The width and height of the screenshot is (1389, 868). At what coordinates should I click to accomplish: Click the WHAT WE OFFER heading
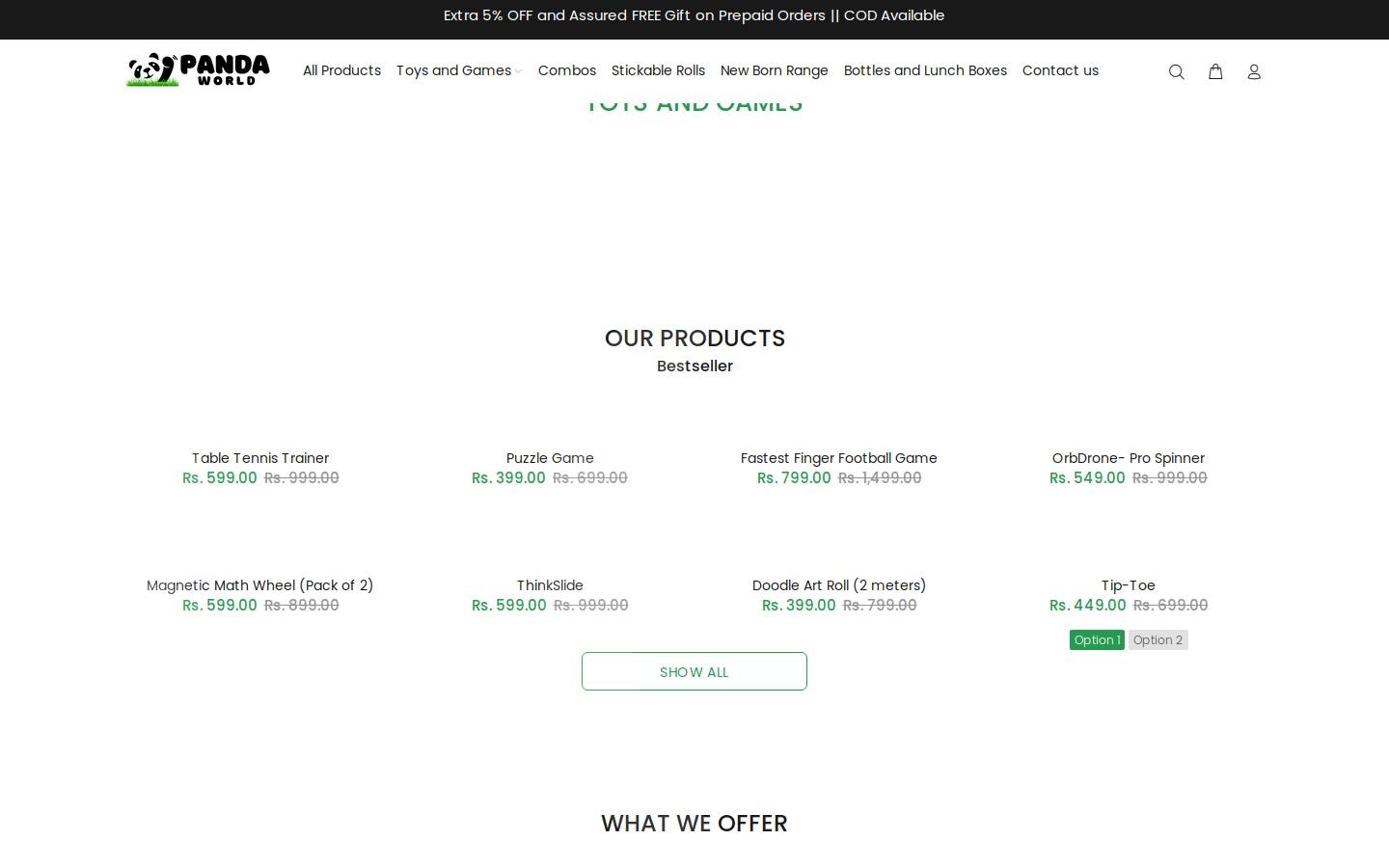[694, 823]
